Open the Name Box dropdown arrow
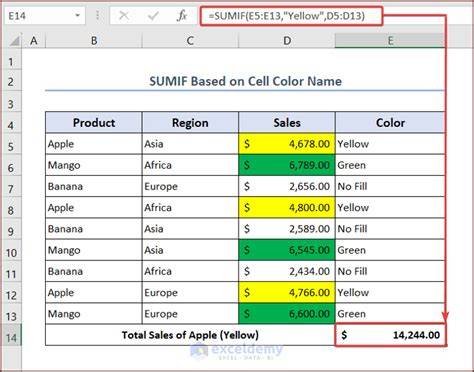The image size is (474, 372). pos(77,16)
